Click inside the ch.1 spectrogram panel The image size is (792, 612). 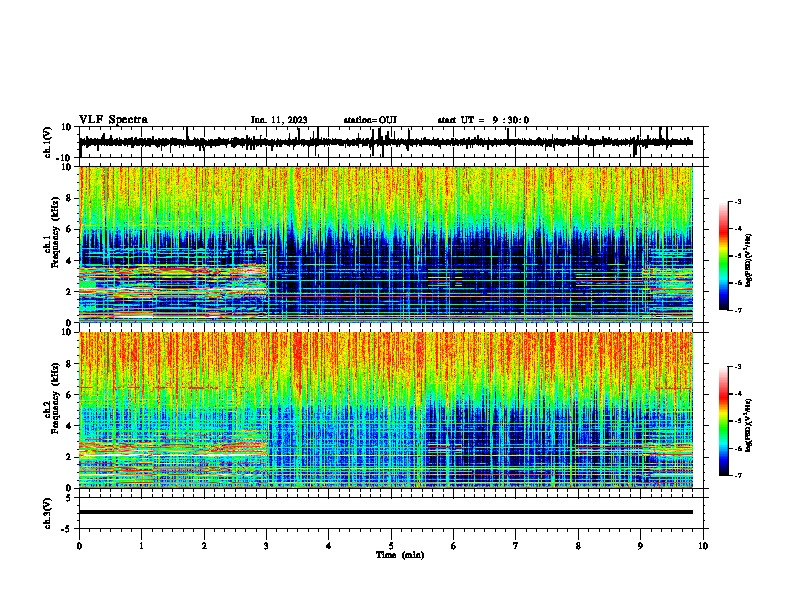[x=385, y=244]
